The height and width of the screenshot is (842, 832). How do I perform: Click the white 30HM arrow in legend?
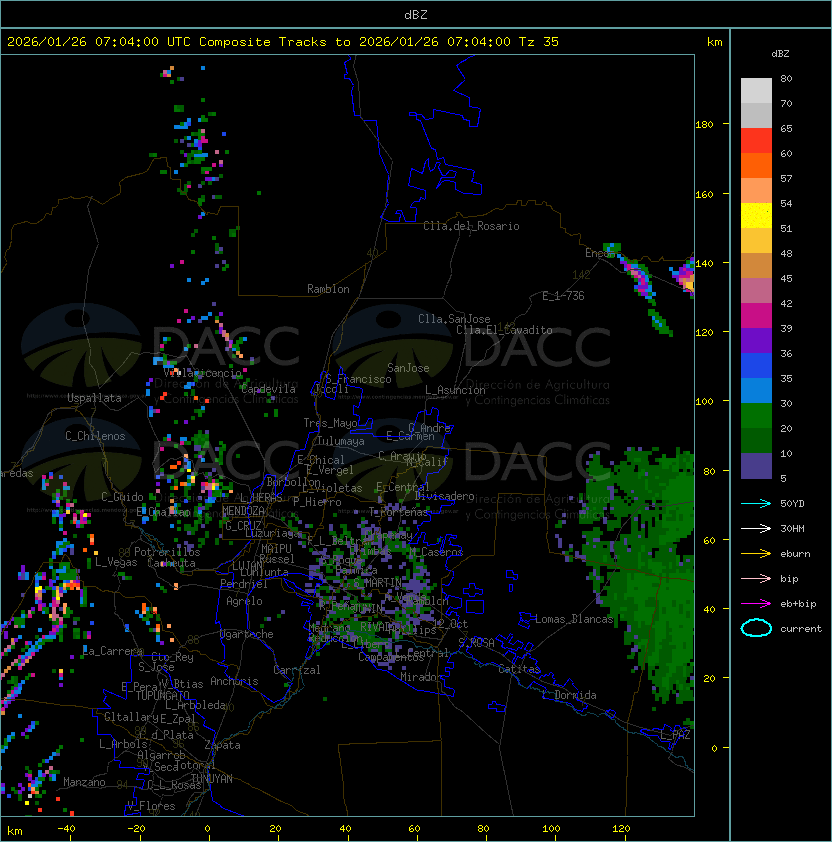(756, 528)
